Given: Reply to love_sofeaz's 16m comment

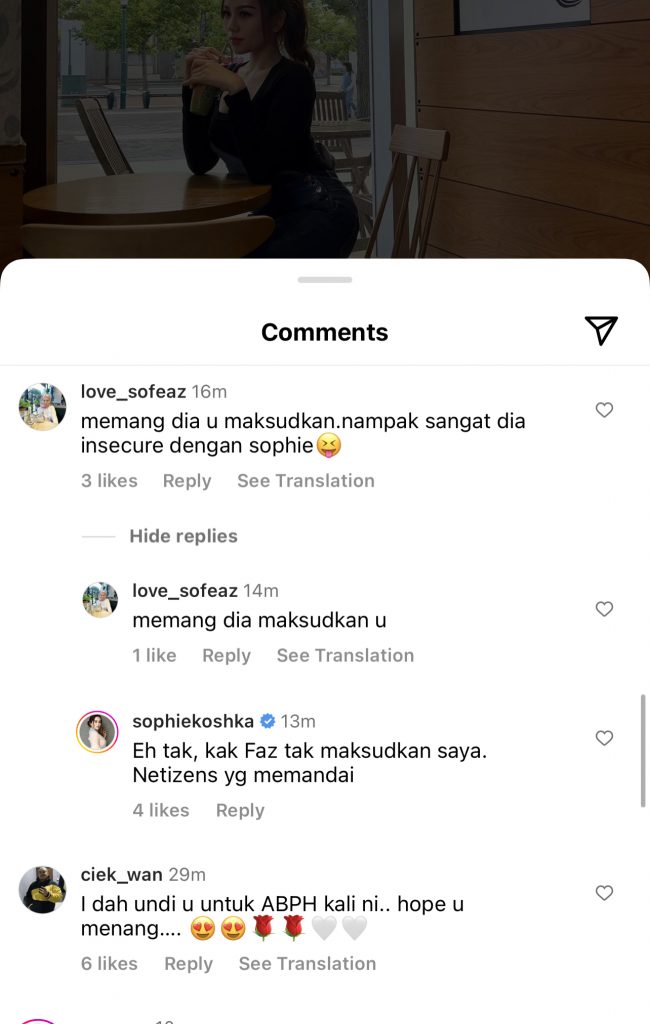Looking at the screenshot, I should [187, 481].
